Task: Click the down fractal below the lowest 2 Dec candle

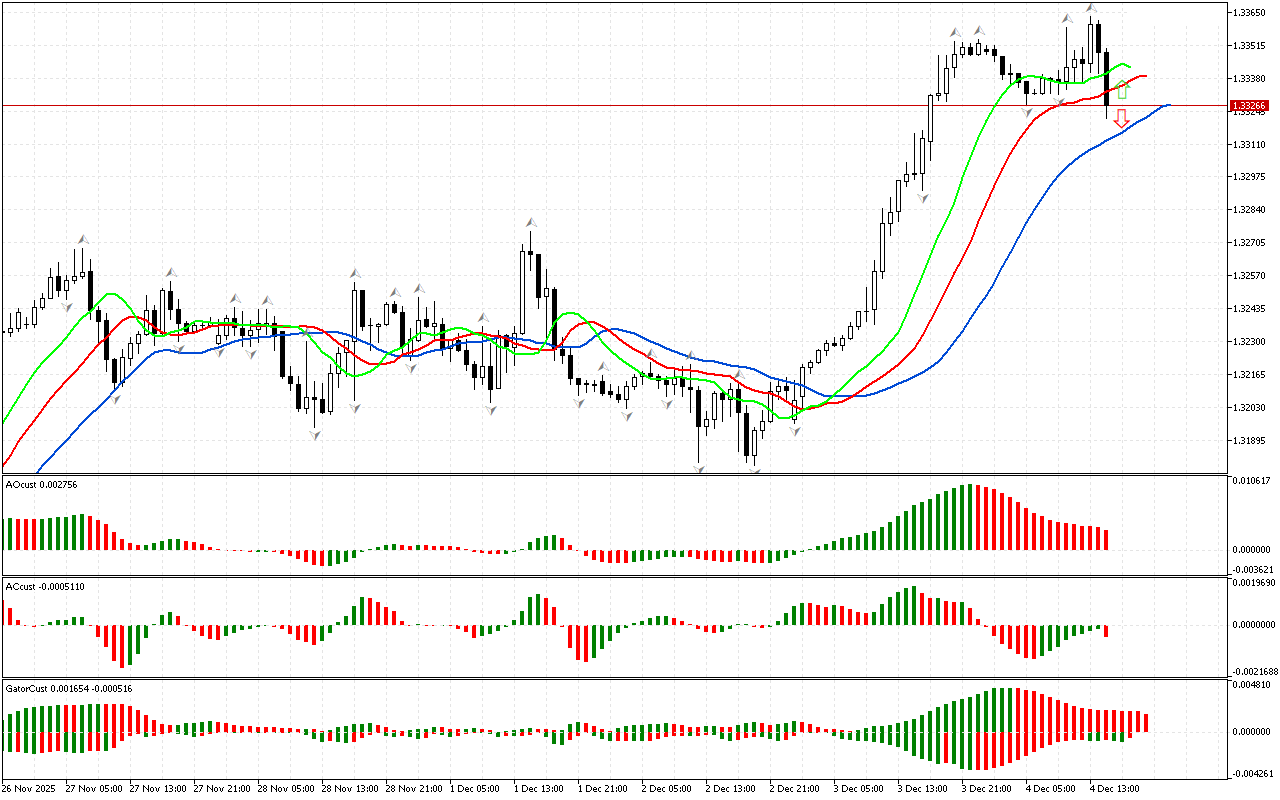Action: coord(754,470)
